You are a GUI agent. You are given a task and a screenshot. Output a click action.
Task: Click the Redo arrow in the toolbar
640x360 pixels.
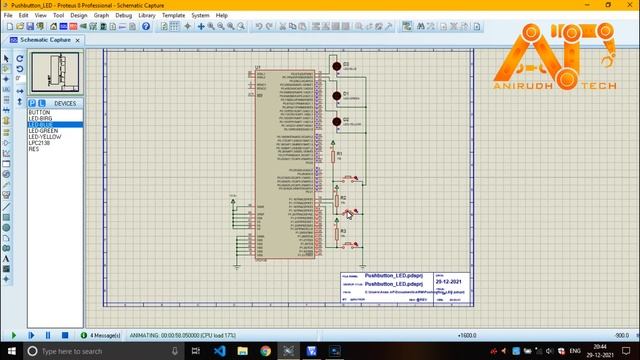[269, 27]
